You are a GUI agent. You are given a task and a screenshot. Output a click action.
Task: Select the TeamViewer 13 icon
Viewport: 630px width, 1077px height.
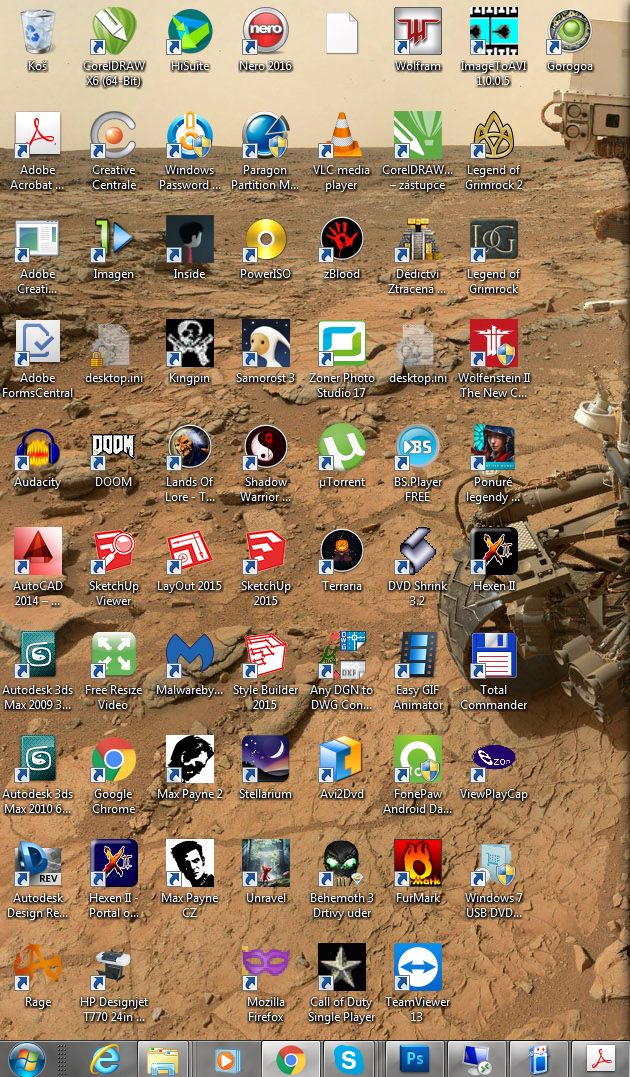pos(417,968)
